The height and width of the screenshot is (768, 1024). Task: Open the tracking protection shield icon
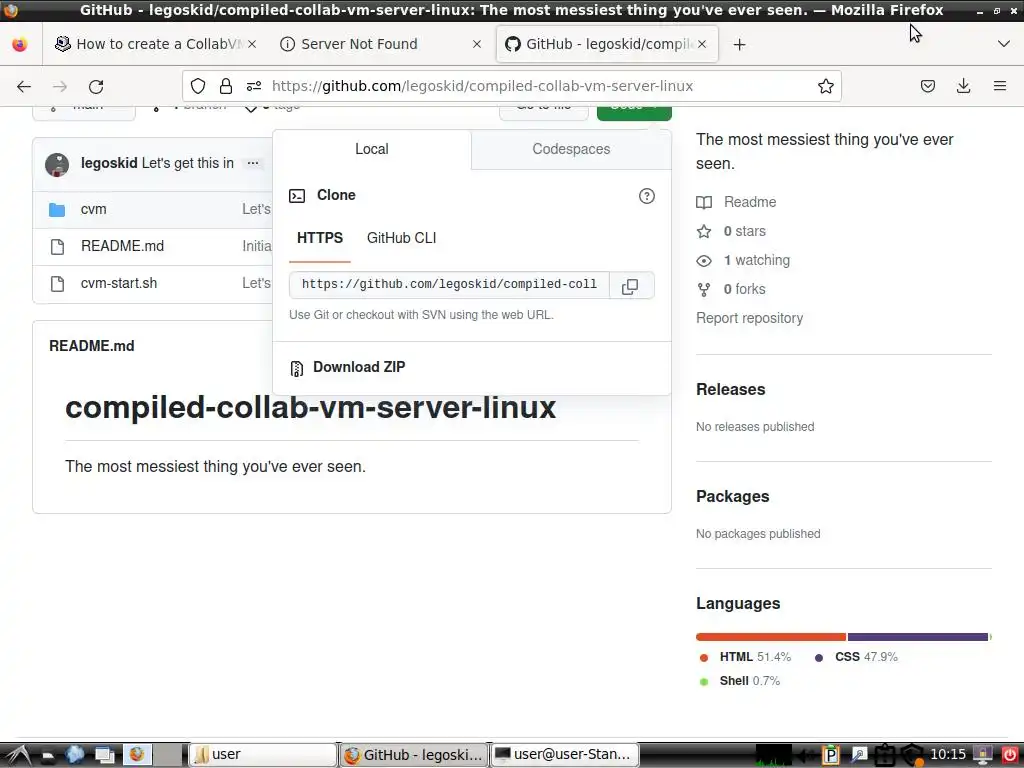[197, 86]
